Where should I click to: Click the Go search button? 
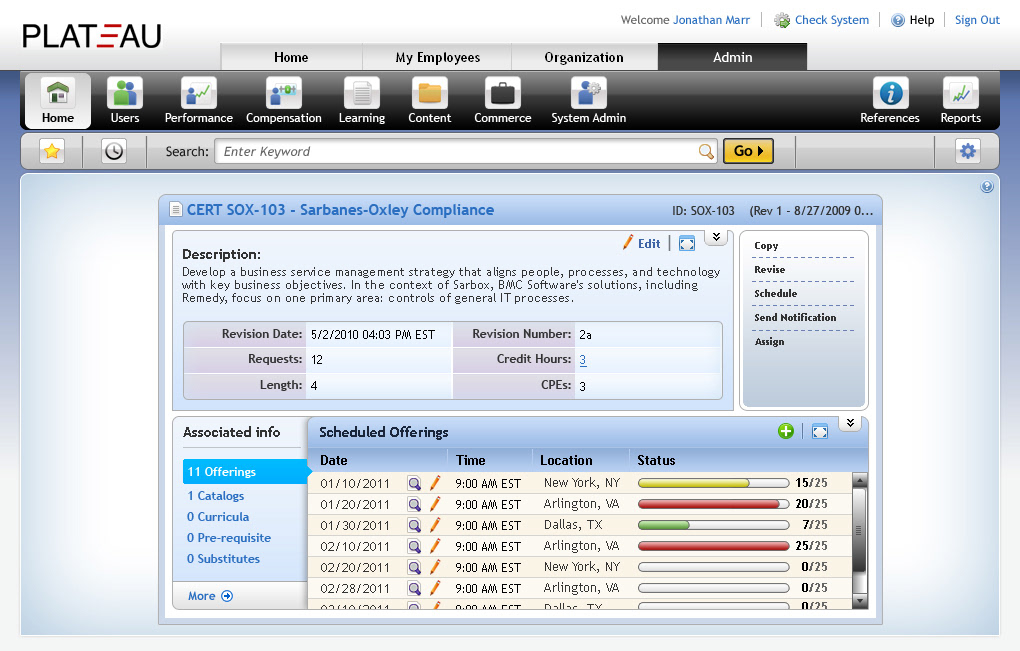coord(748,151)
